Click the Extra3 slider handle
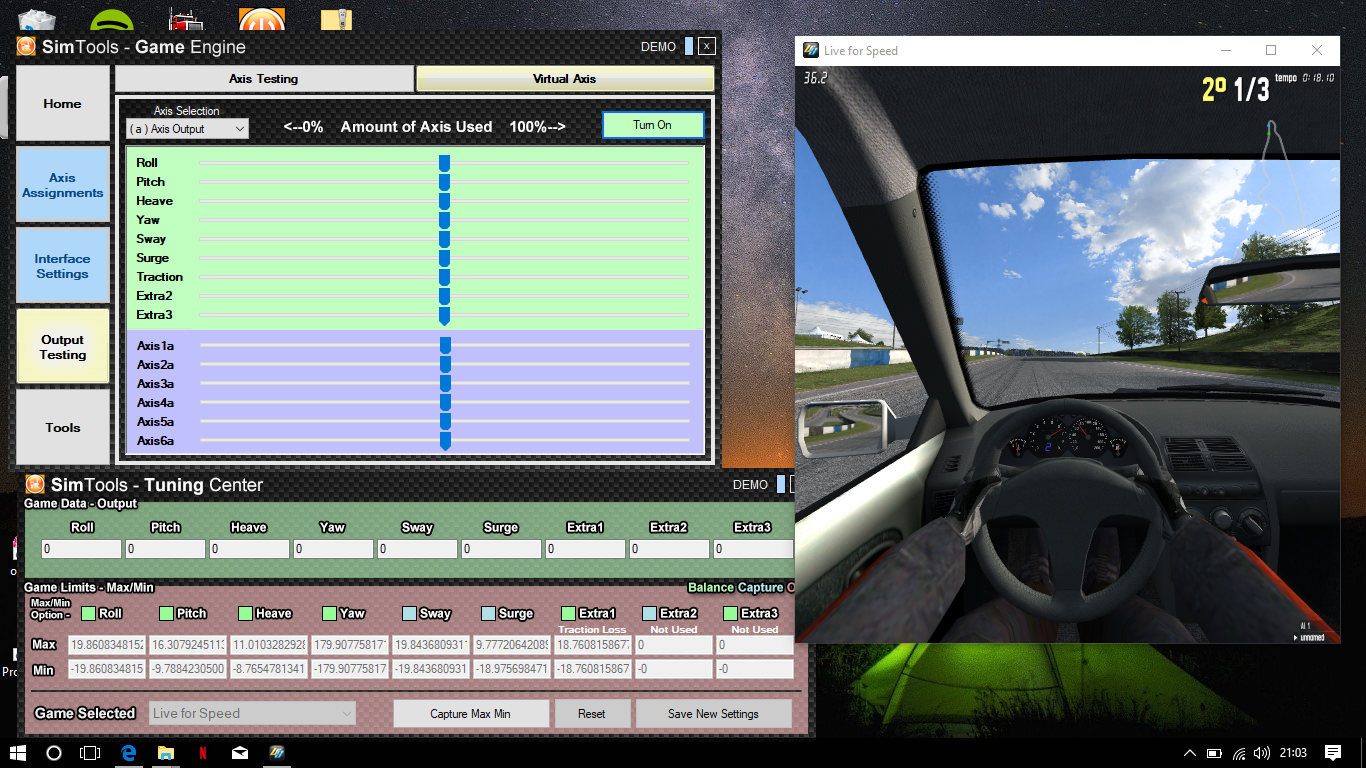Screen dimensions: 1366x768 click(444, 315)
